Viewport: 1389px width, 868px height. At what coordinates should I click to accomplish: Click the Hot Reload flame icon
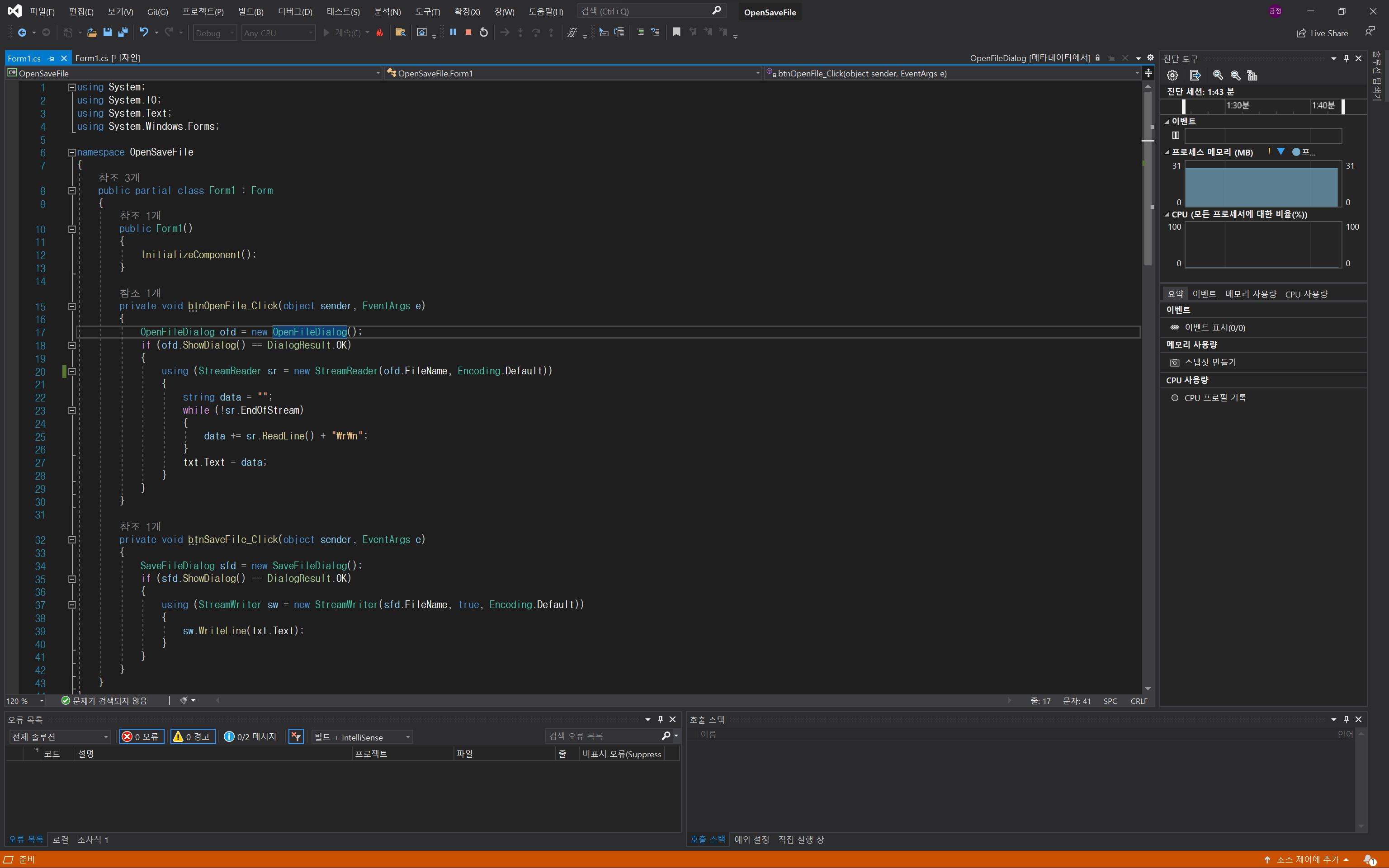click(379, 33)
